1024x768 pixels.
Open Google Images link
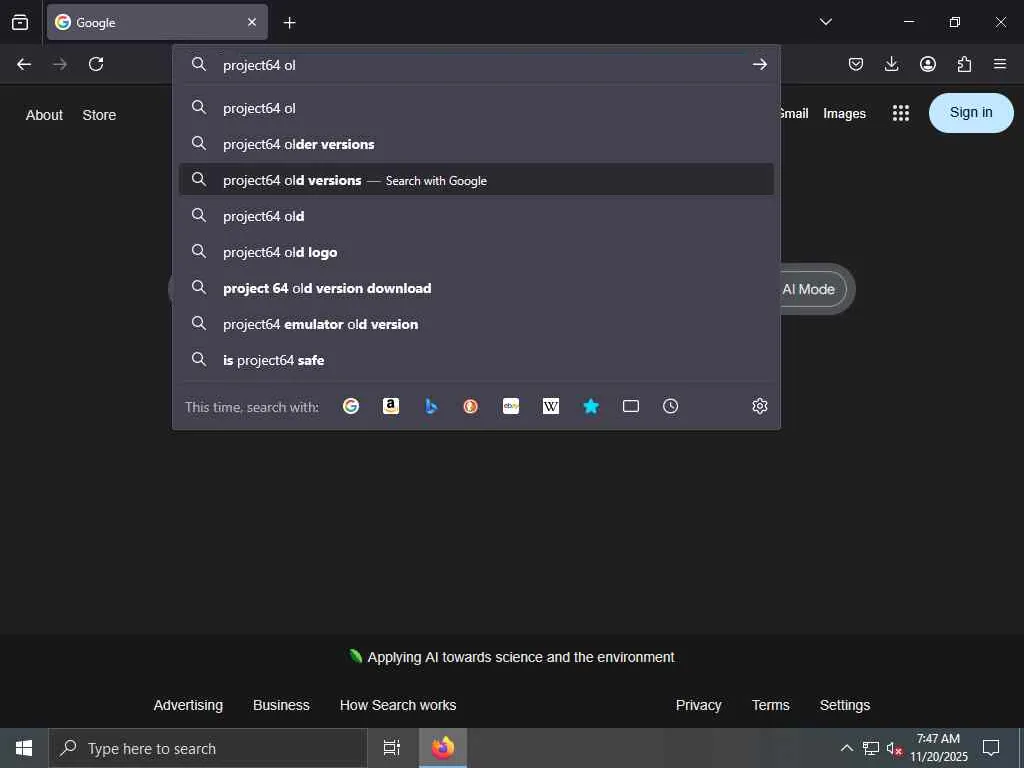click(844, 114)
